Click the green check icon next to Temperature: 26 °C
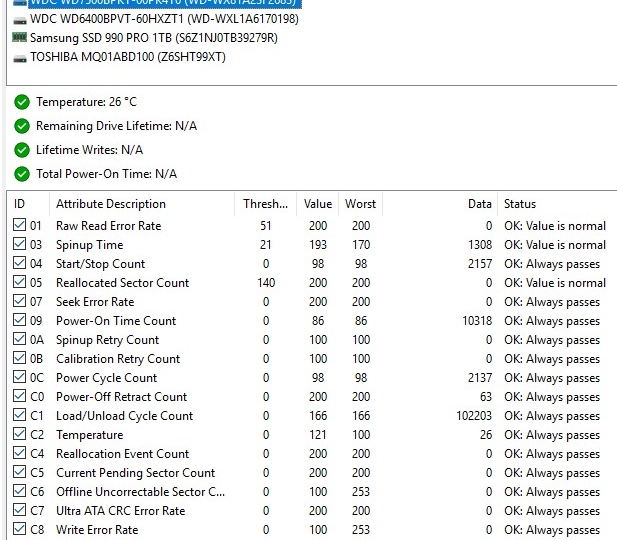The image size is (617, 540). (x=22, y=102)
